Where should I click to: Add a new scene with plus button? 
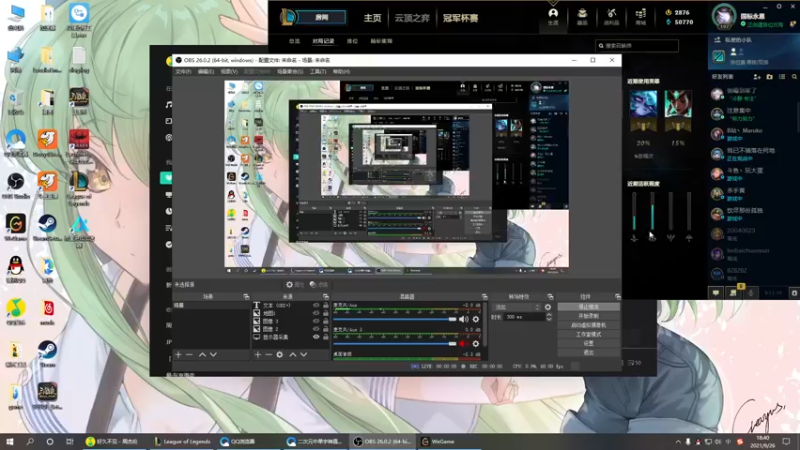click(178, 355)
